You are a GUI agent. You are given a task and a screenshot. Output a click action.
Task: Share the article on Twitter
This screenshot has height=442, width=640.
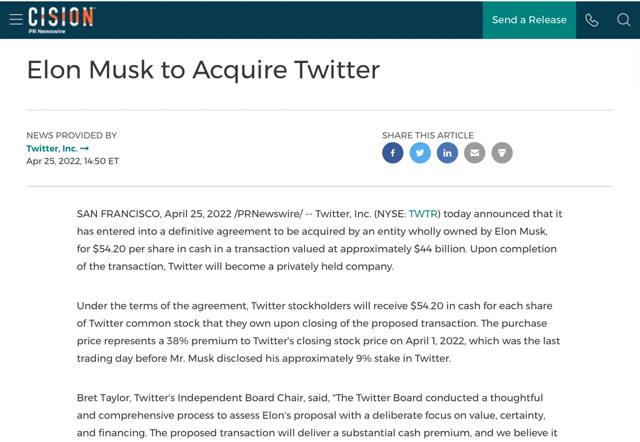pos(420,153)
